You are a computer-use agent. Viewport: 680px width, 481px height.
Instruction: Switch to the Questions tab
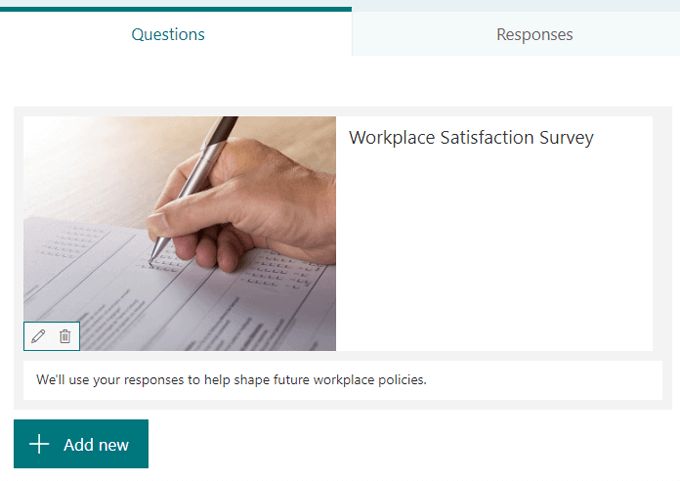tap(168, 34)
